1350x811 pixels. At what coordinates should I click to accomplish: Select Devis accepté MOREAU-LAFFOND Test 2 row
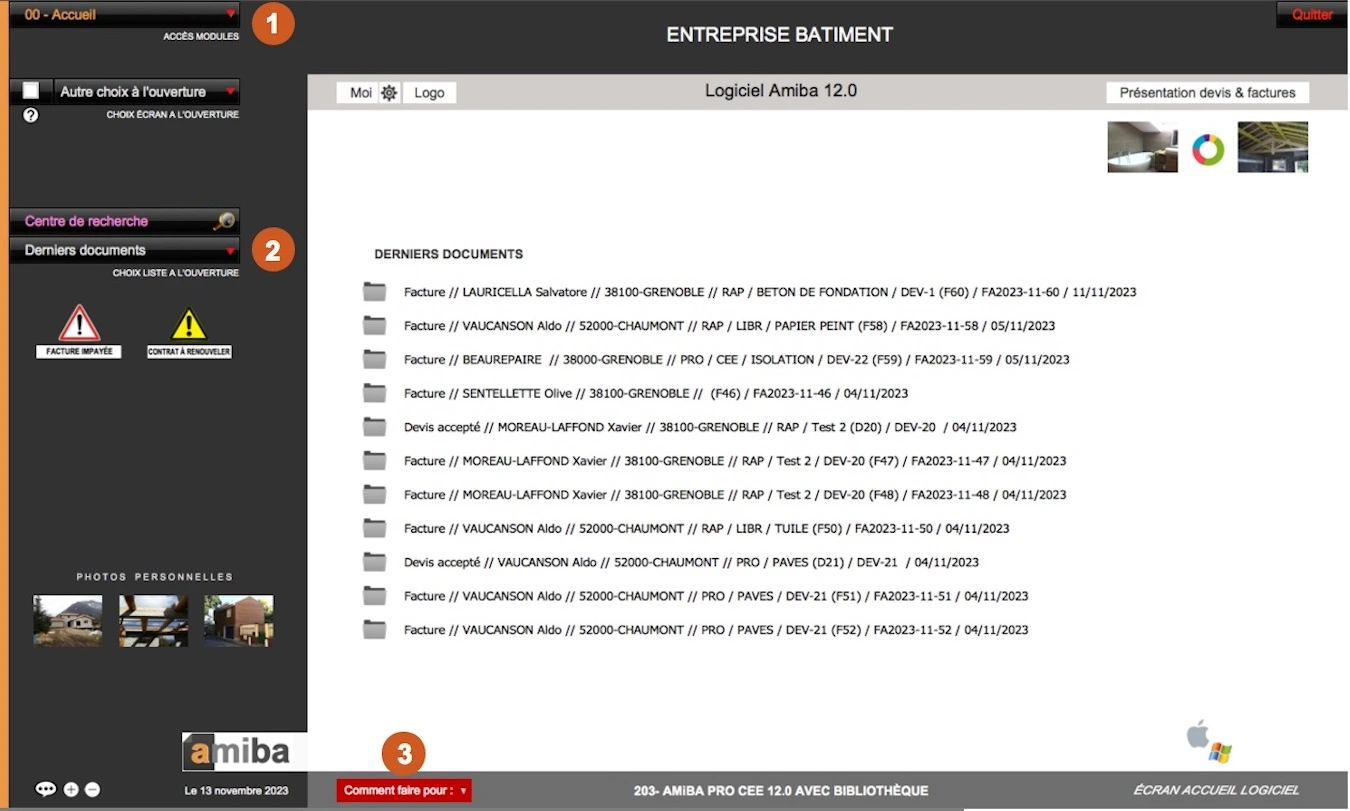coord(710,428)
